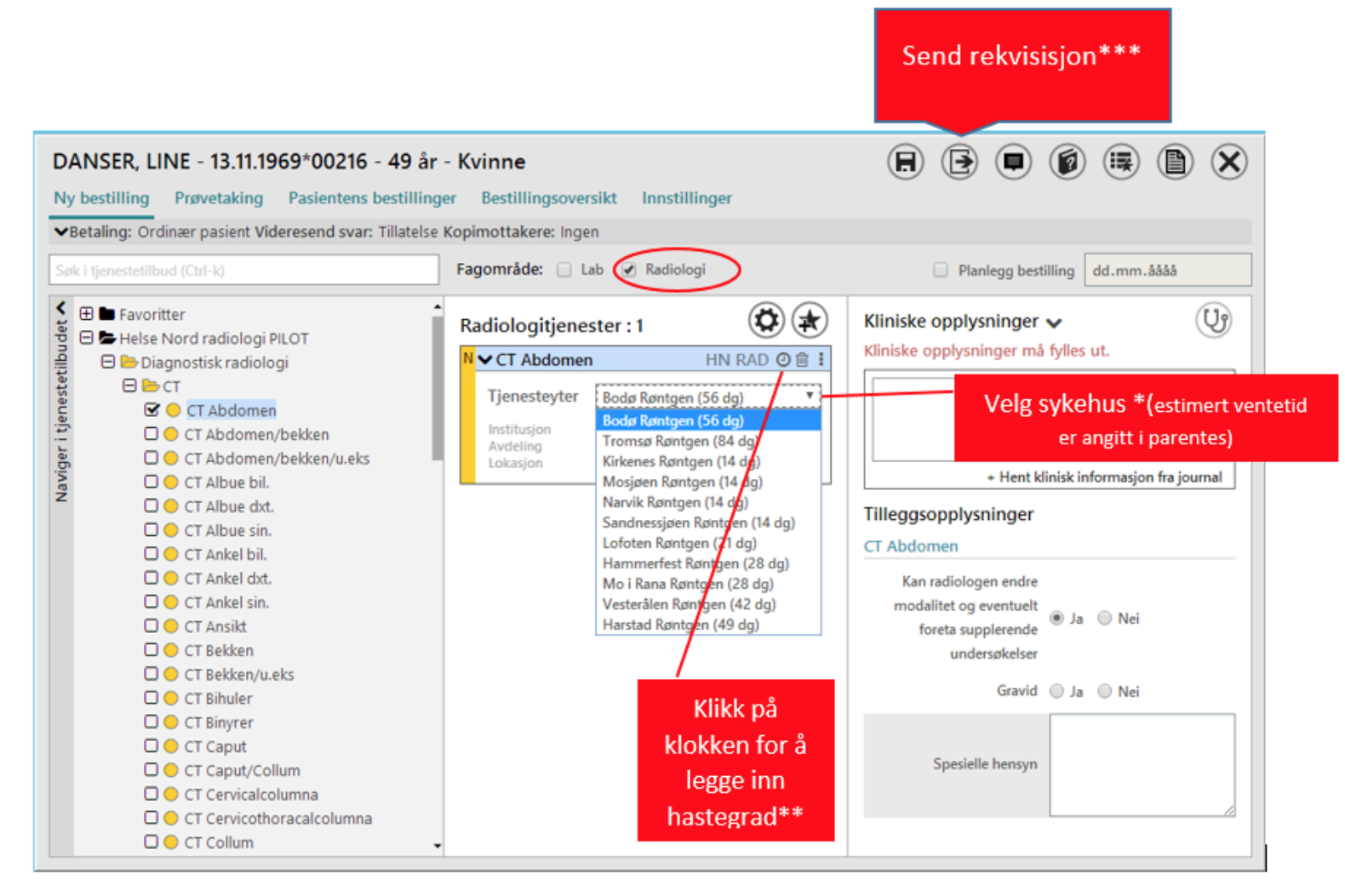Toggle Kliniske opplysninger section chevron
The width and height of the screenshot is (1345, 896).
(x=1054, y=322)
